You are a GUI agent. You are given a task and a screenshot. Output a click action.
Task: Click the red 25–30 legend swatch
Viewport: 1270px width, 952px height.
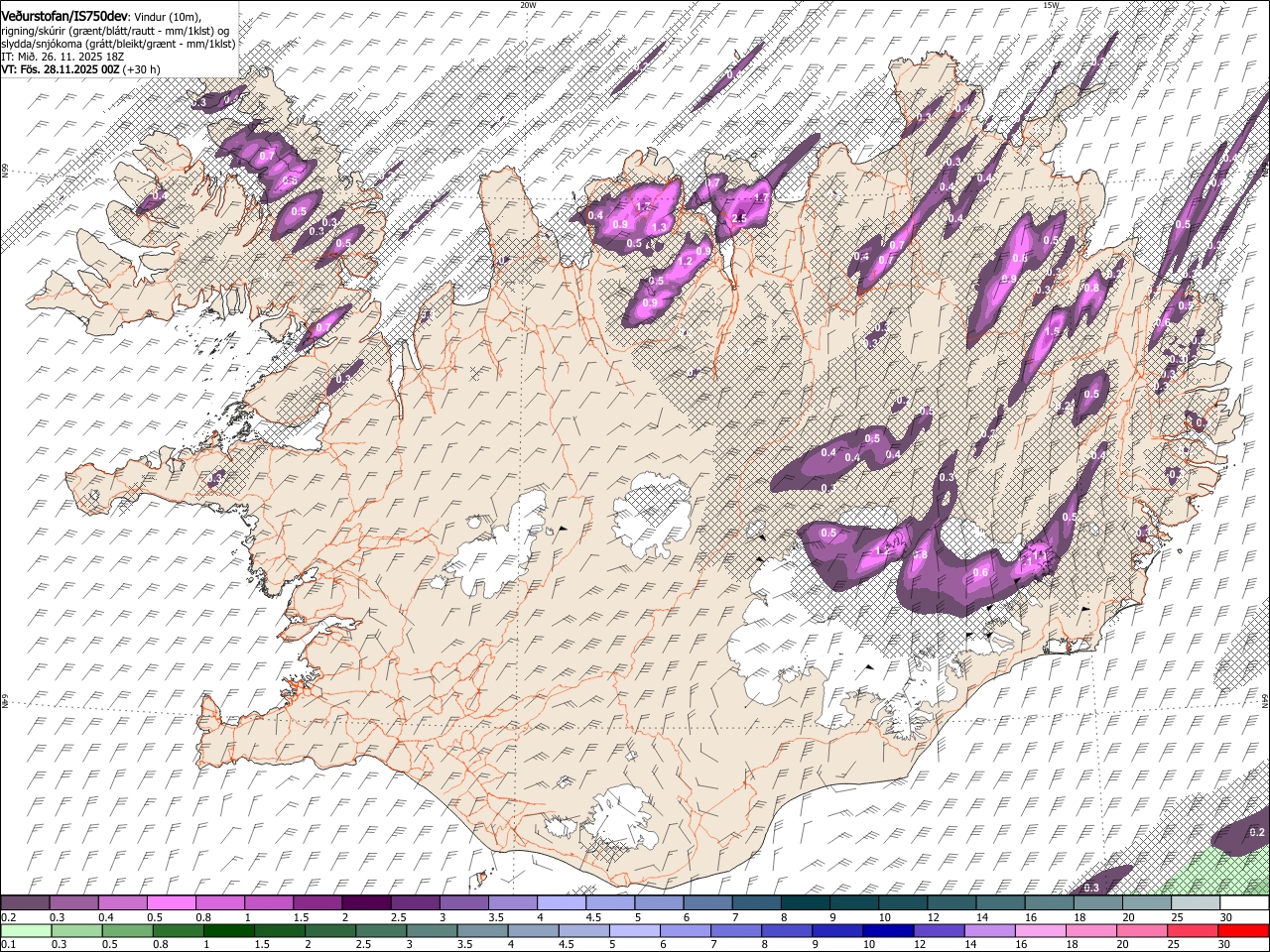click(x=1195, y=931)
